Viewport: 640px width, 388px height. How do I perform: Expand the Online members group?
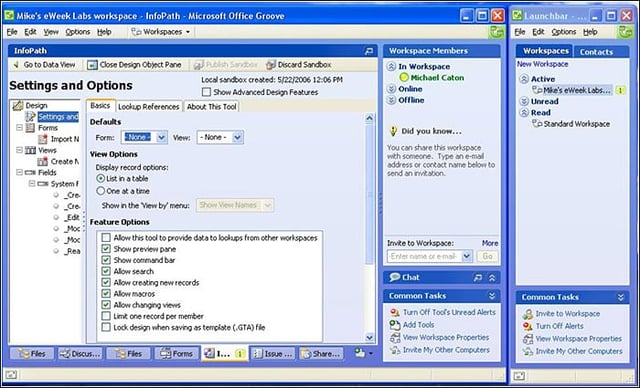pyautogui.click(x=391, y=89)
